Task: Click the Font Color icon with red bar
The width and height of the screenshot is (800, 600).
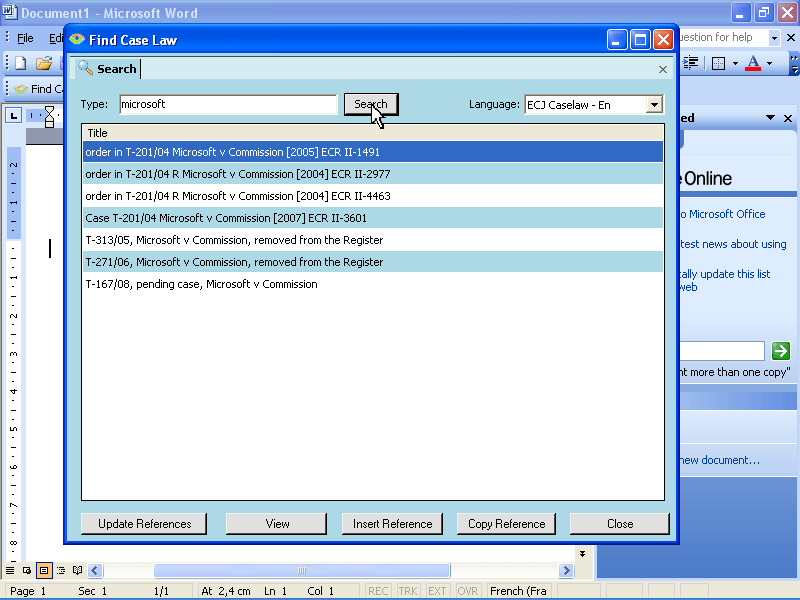Action: (753, 63)
